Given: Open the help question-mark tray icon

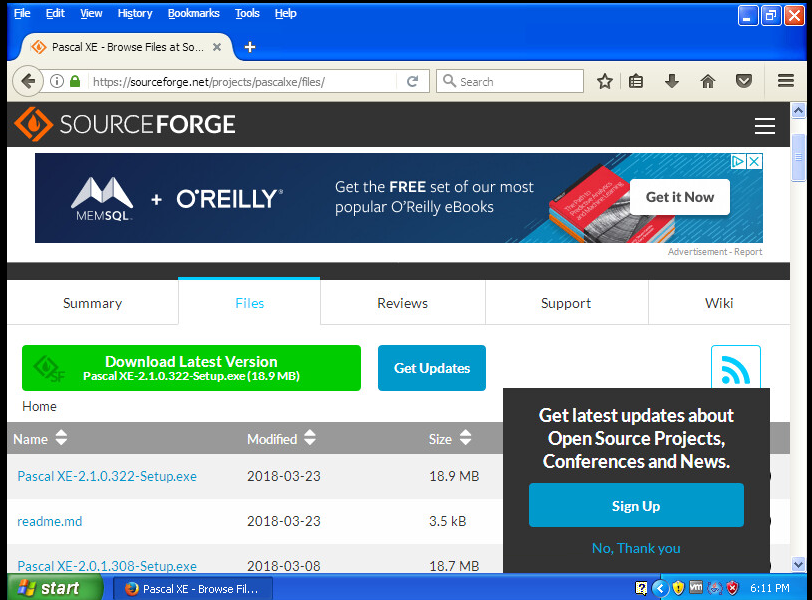Looking at the screenshot, I should coord(641,588).
